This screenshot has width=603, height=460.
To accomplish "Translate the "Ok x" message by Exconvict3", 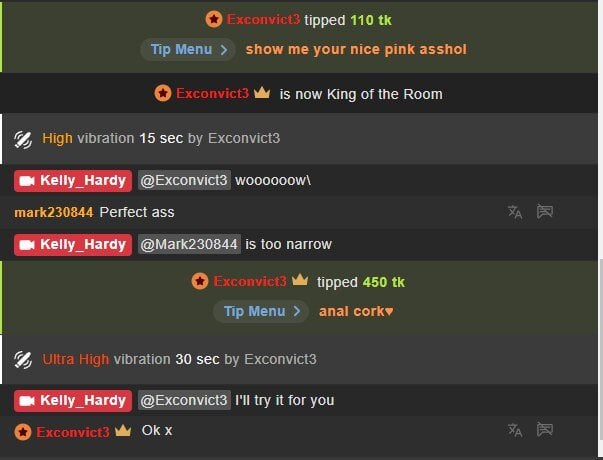I will tap(515, 430).
